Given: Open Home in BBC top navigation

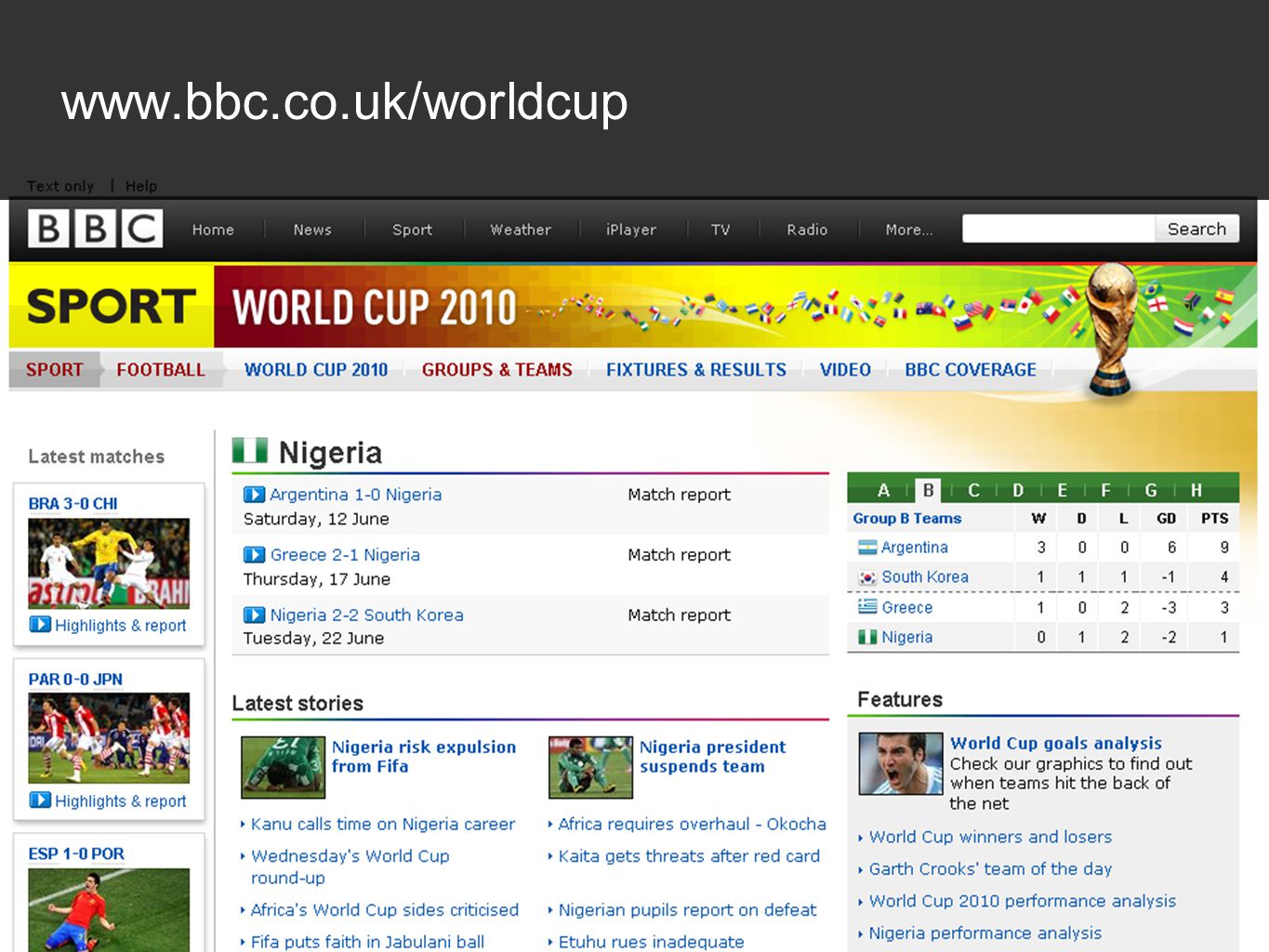Looking at the screenshot, I should pos(213,230).
